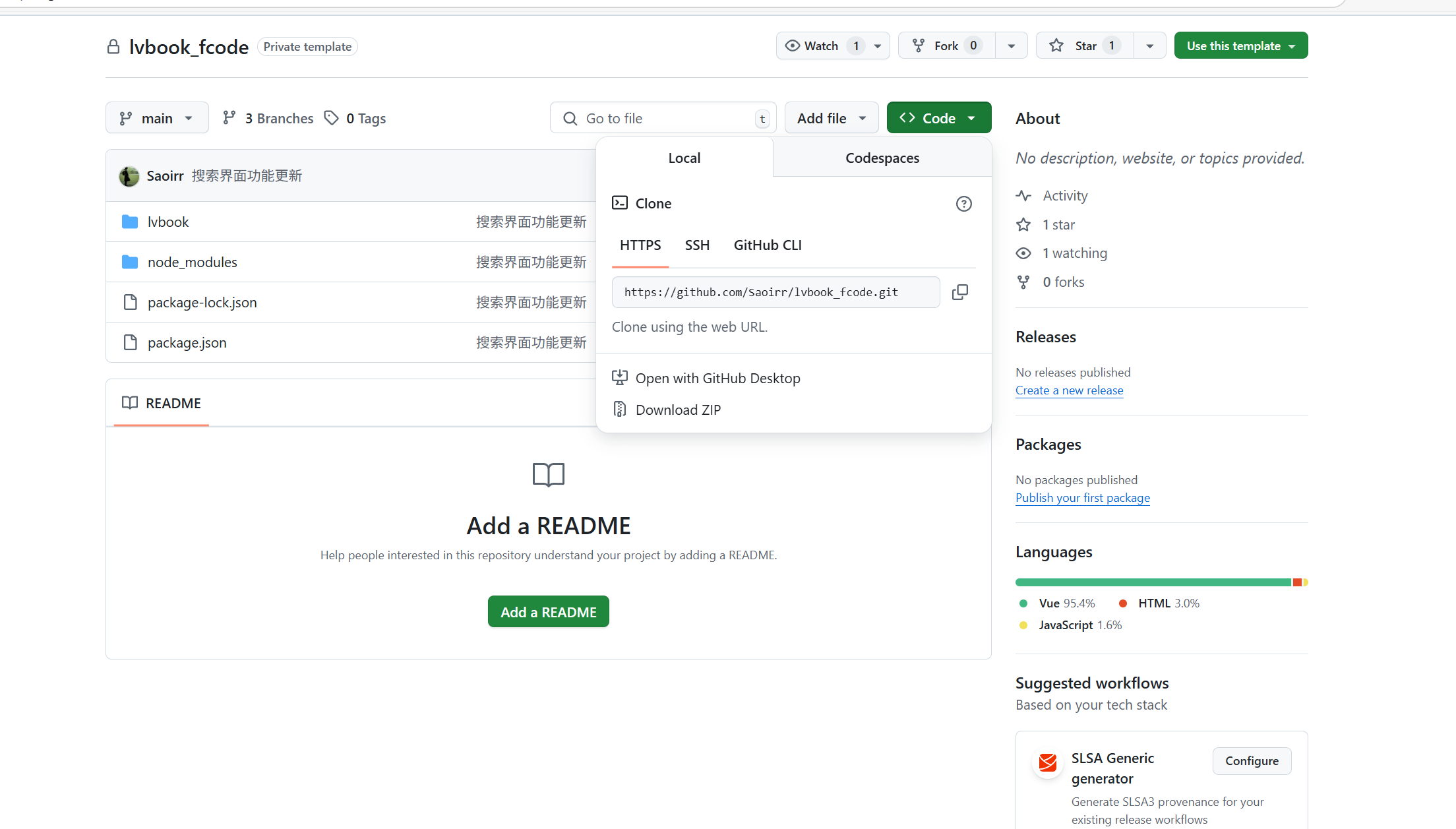Click the package.json file icon
The height and width of the screenshot is (829, 1456).
[x=131, y=342]
